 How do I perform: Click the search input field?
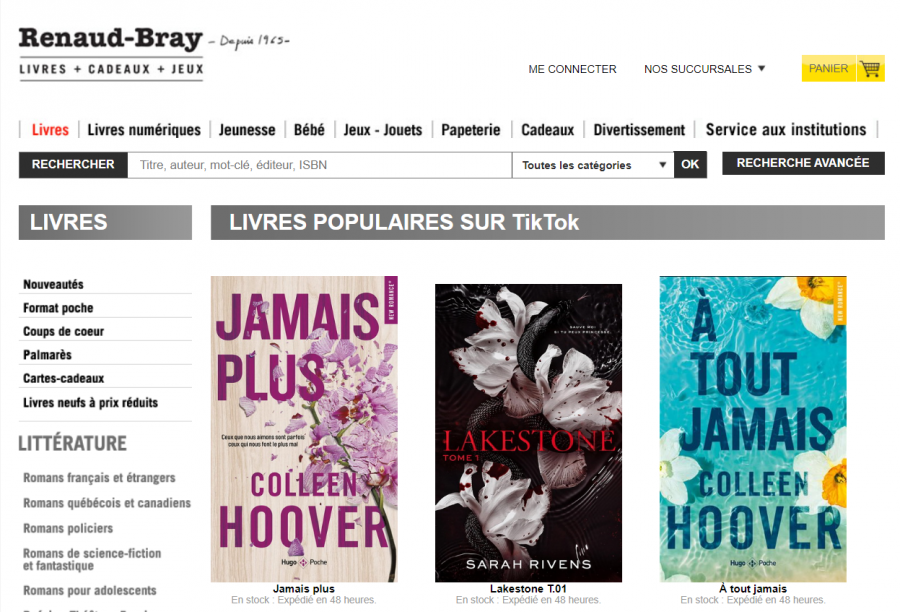[x=320, y=165]
